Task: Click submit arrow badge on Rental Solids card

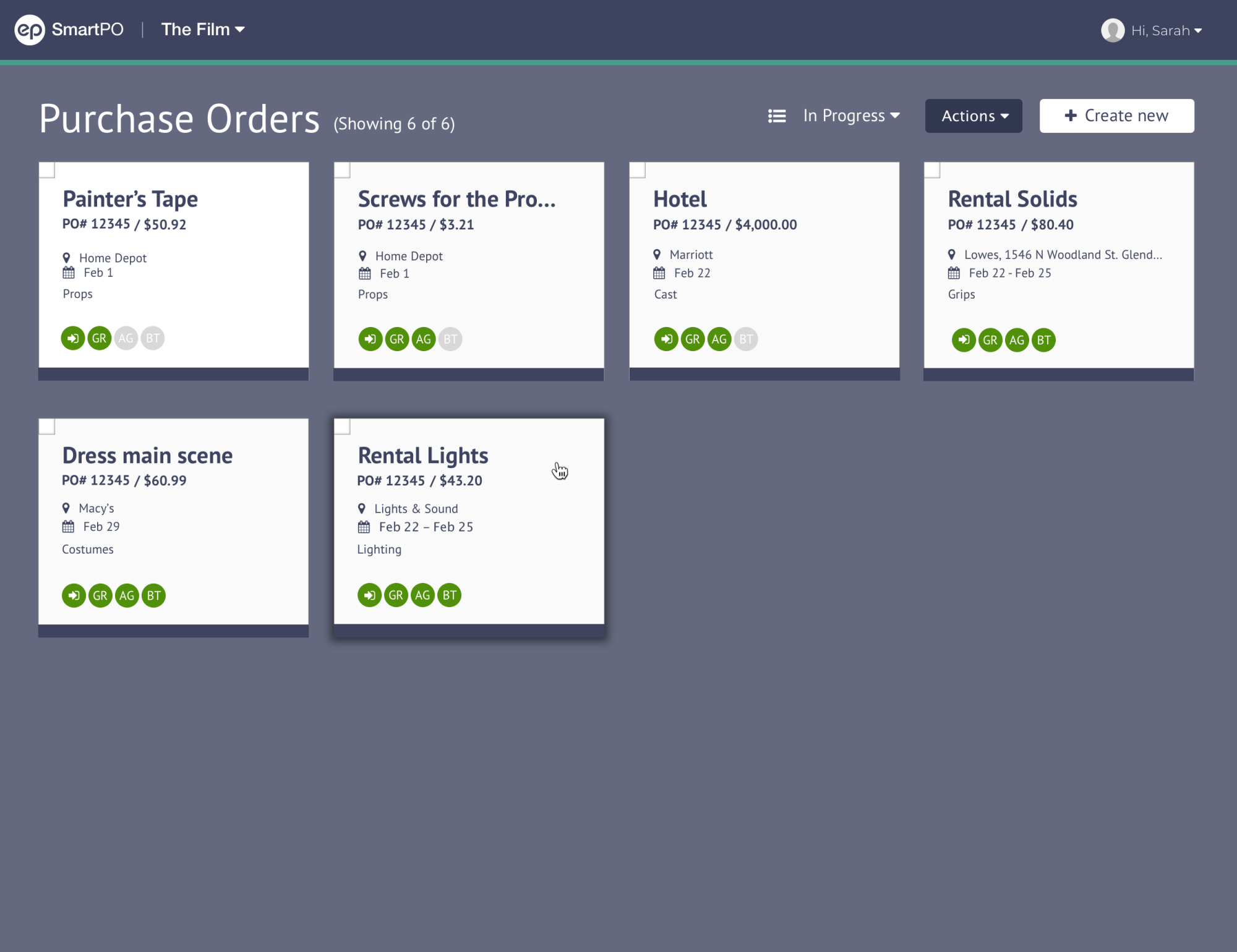Action: (964, 340)
